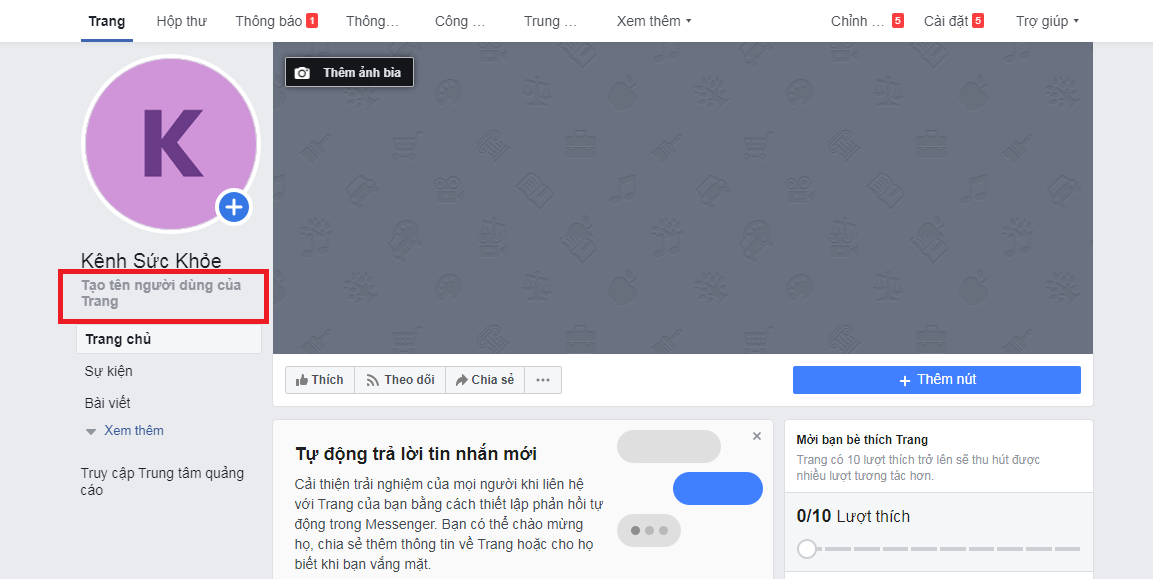
Task: Click Tạo tên người dùng của Trang link
Action: pos(161,293)
